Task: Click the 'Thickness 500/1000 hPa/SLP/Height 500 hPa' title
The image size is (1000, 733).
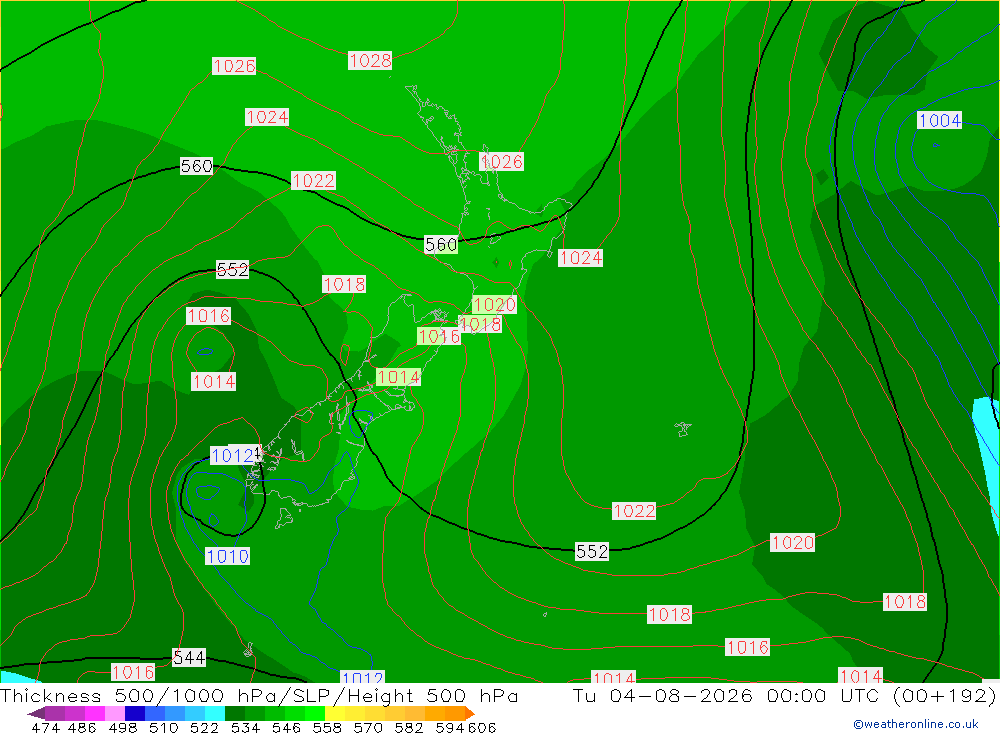Action: (259, 695)
